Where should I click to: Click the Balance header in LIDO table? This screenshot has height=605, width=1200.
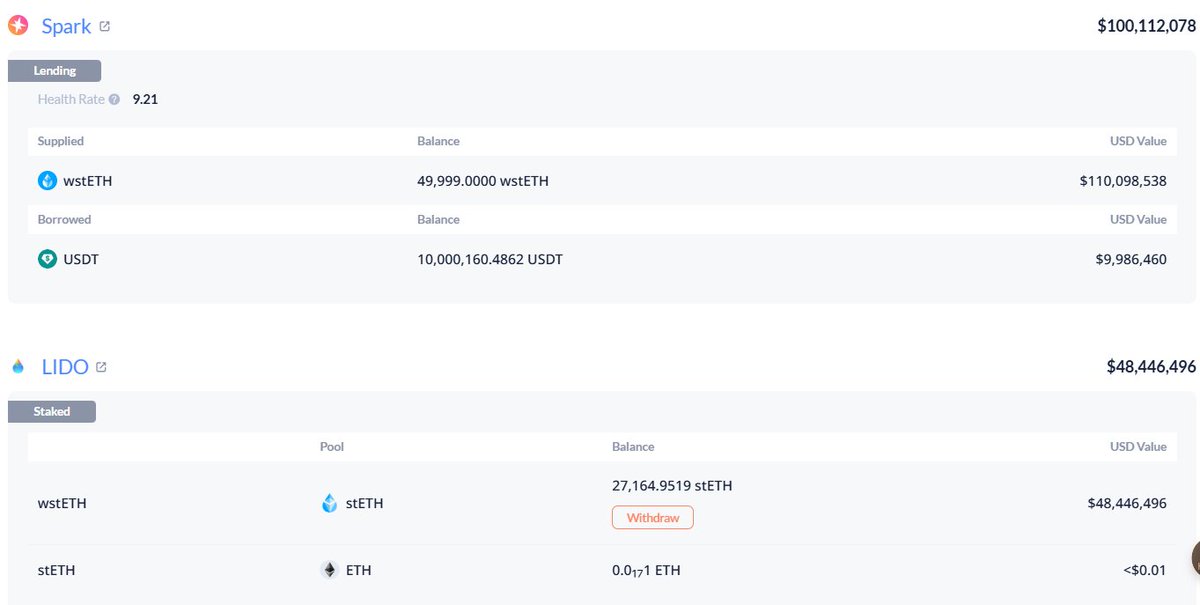633,447
